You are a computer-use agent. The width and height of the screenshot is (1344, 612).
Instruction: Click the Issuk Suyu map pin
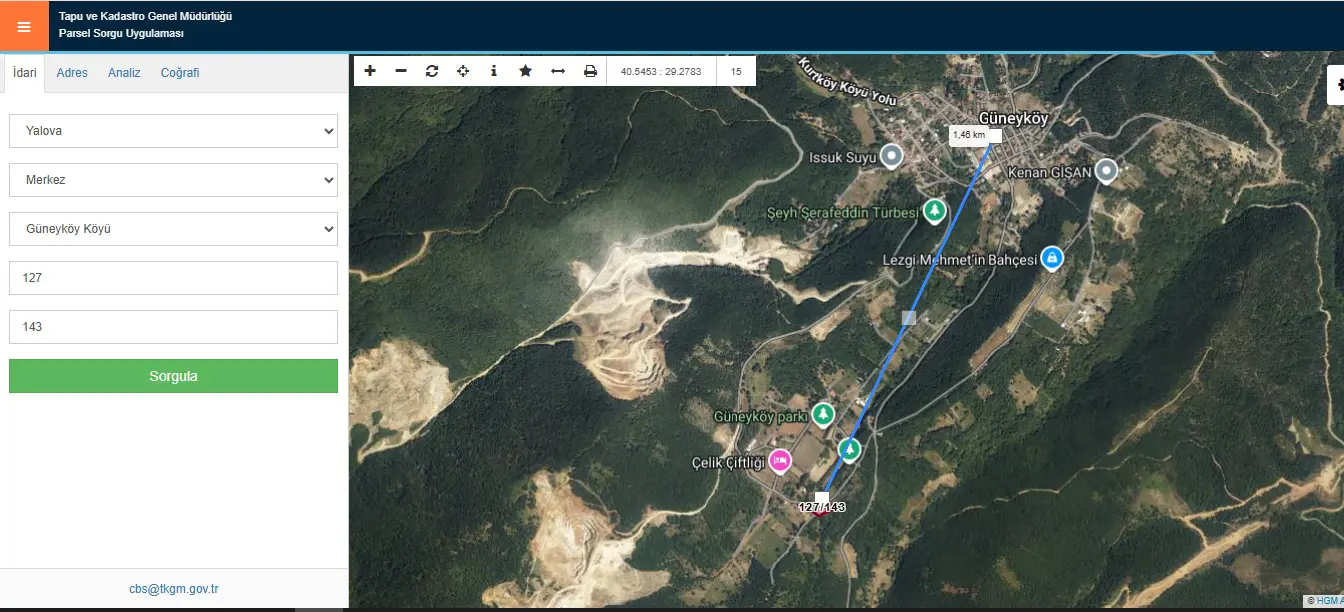[x=890, y=156]
